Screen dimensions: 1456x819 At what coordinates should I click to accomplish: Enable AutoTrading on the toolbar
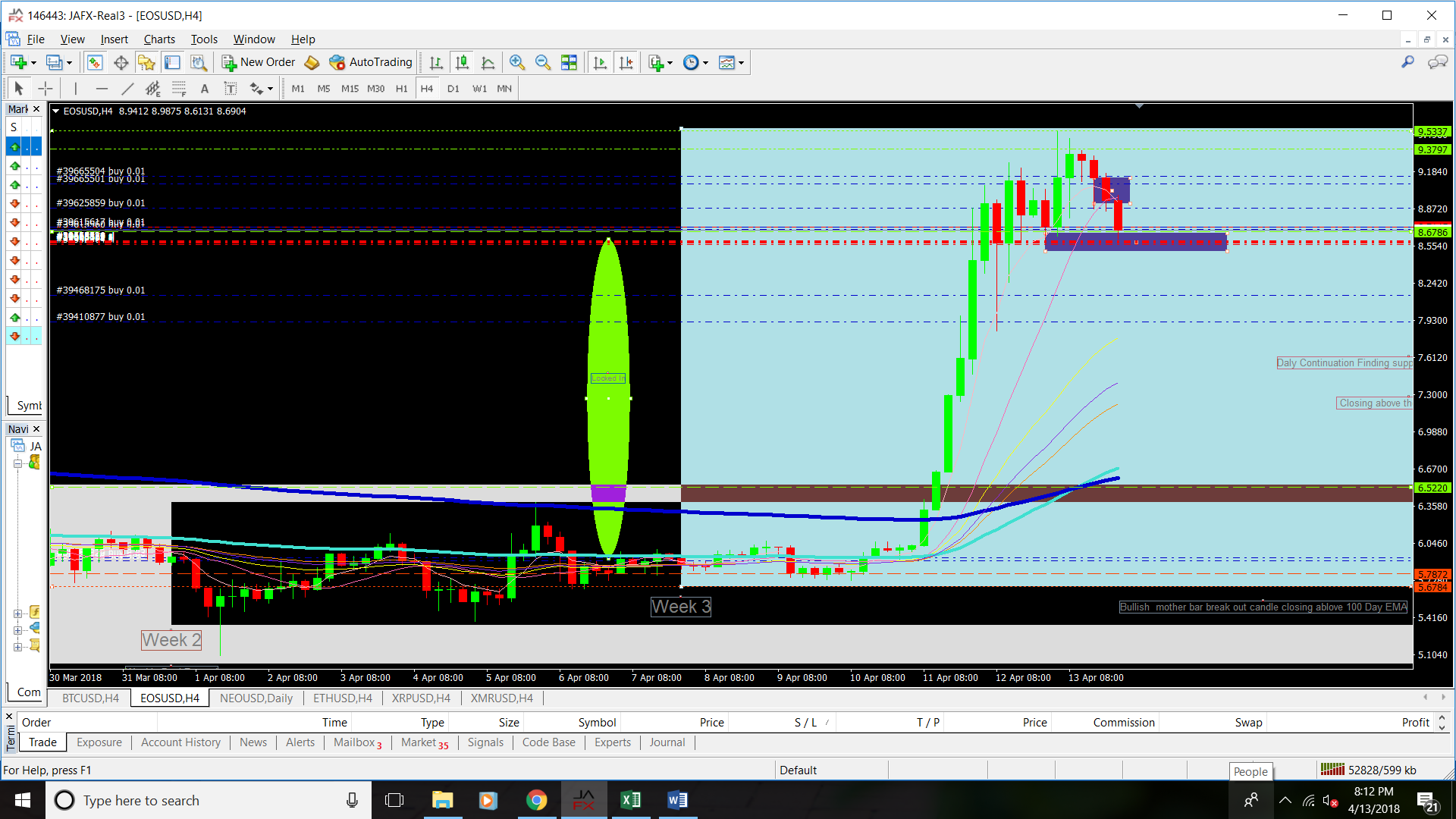click(370, 62)
